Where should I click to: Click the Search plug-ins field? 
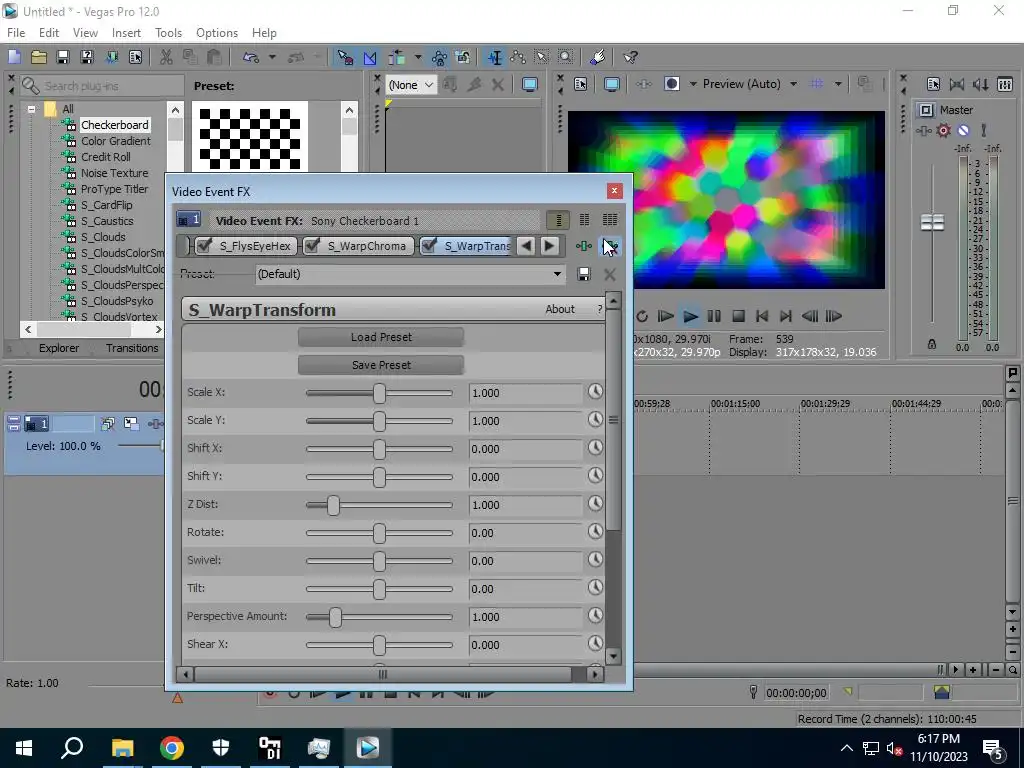click(x=102, y=86)
